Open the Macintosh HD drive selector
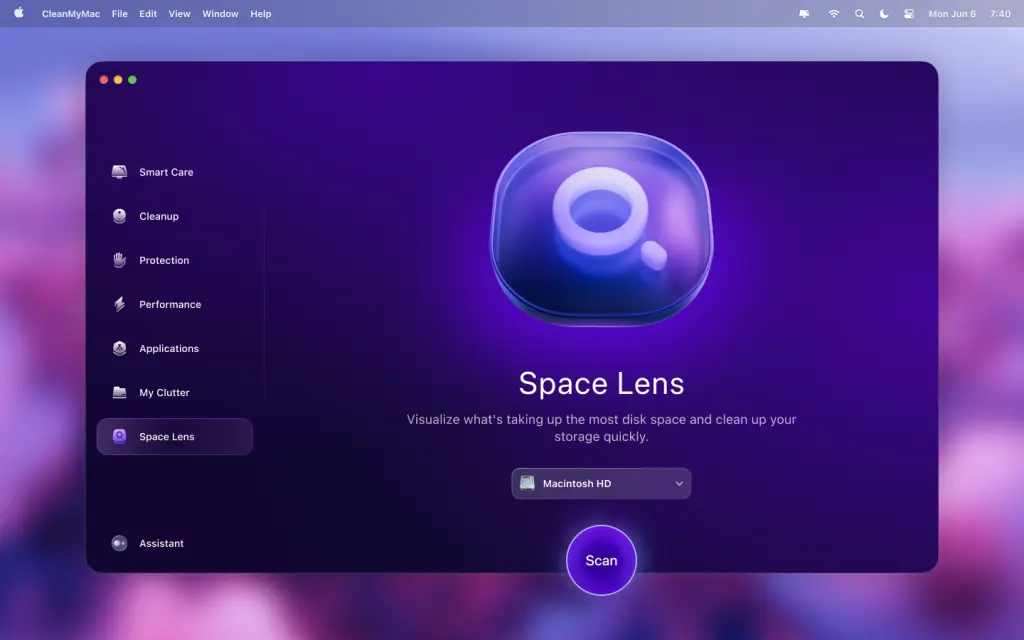The width and height of the screenshot is (1024, 640). click(601, 483)
